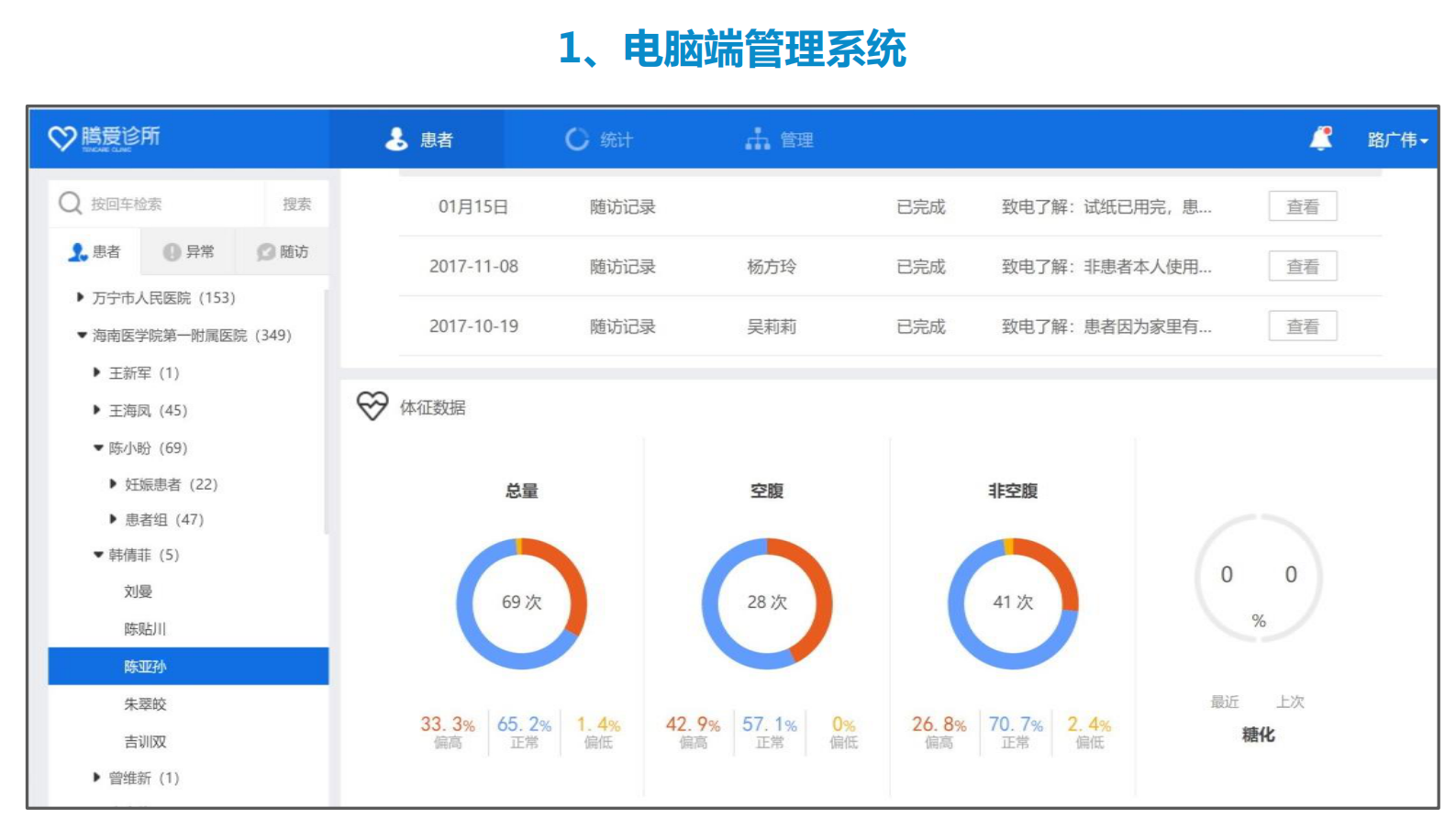Click the 致电了解：试纸已用完 note text

[x=1106, y=207]
